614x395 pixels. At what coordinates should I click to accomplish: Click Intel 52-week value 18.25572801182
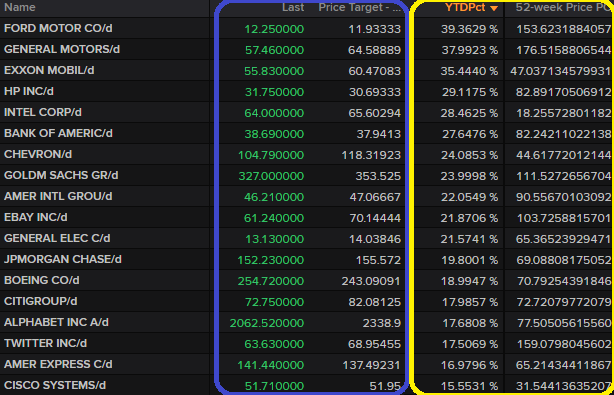(564, 113)
